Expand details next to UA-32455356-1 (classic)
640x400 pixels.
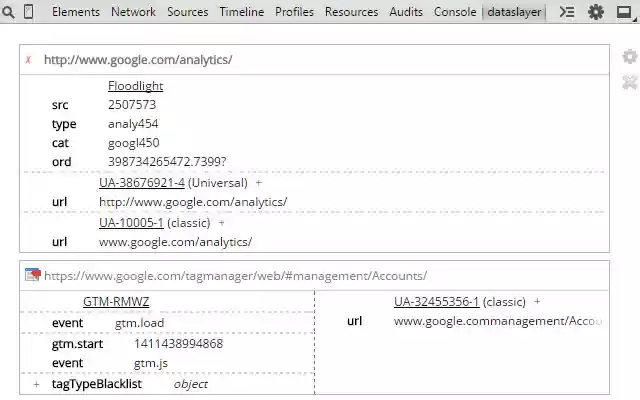(x=537, y=302)
